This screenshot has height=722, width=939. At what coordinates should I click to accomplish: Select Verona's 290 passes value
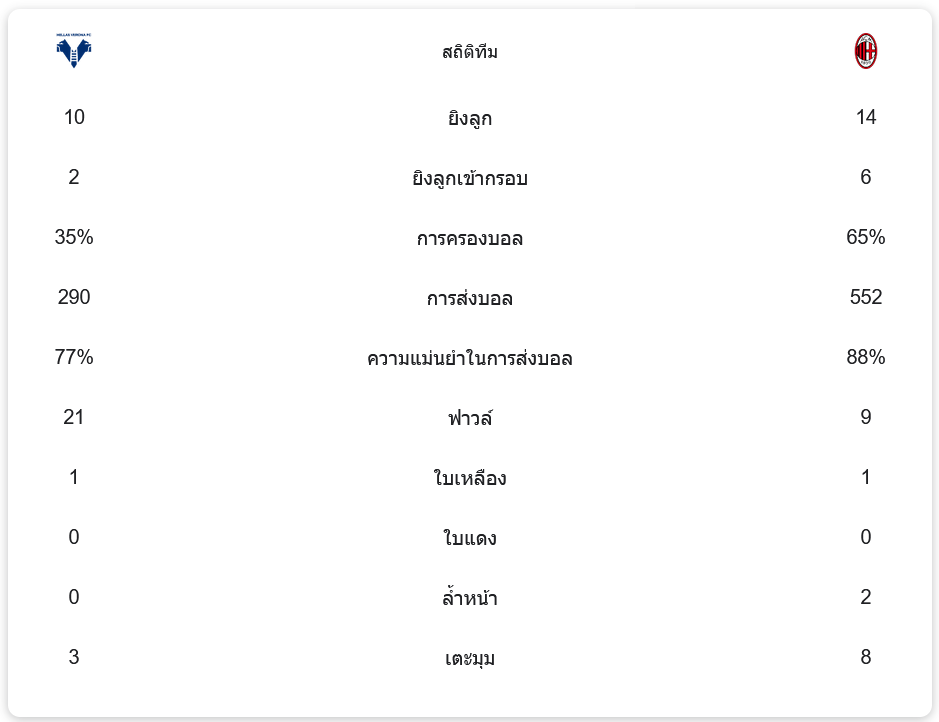coord(74,297)
